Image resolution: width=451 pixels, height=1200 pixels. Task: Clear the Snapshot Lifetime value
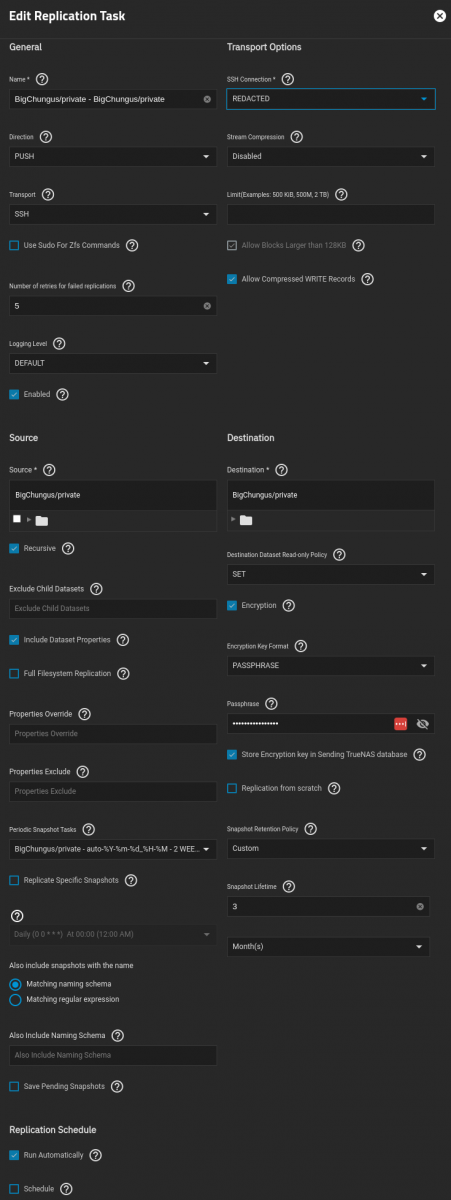[420, 907]
